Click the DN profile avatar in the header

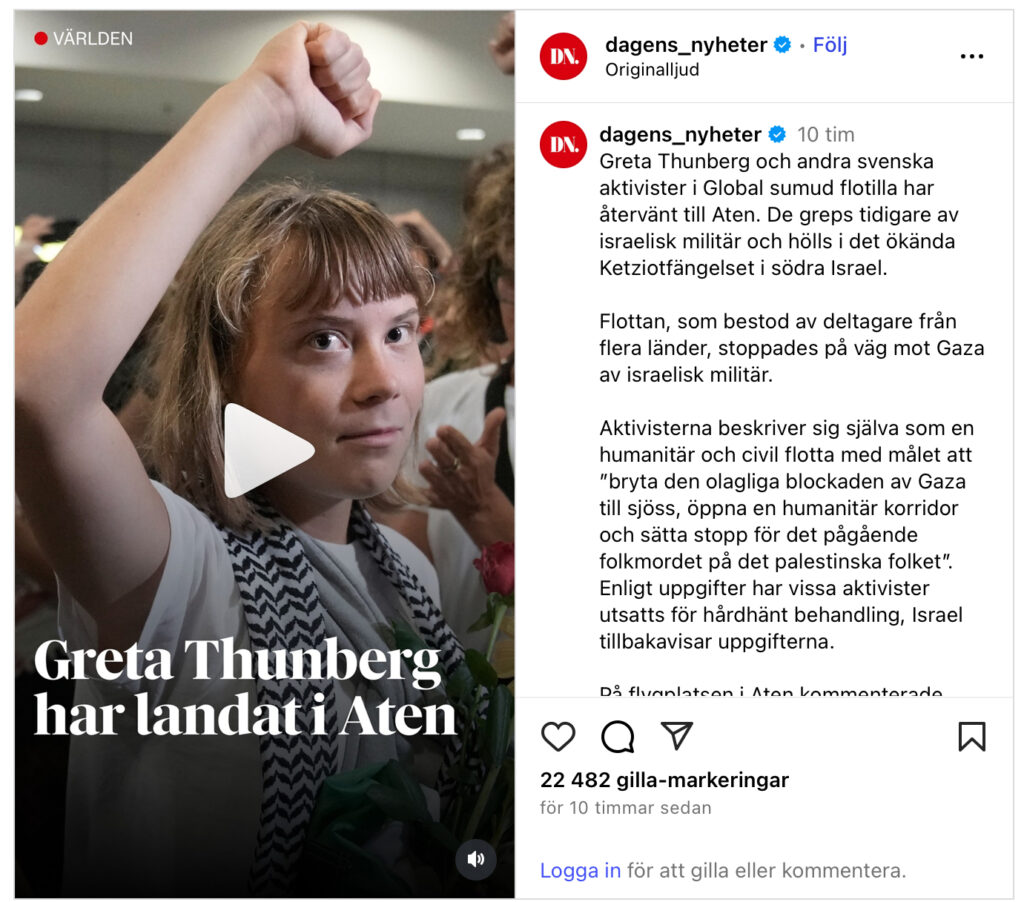tap(564, 57)
